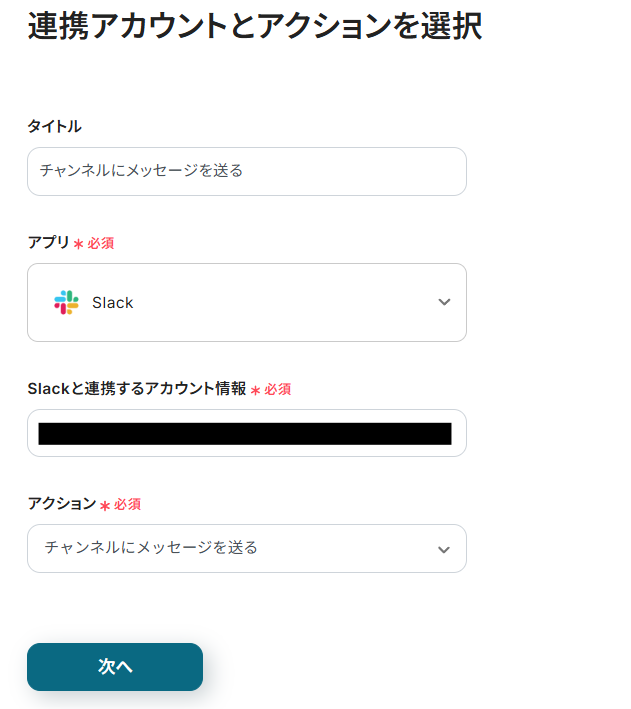Click the 必須 marker next to アプリ
The image size is (631, 709).
click(x=101, y=243)
